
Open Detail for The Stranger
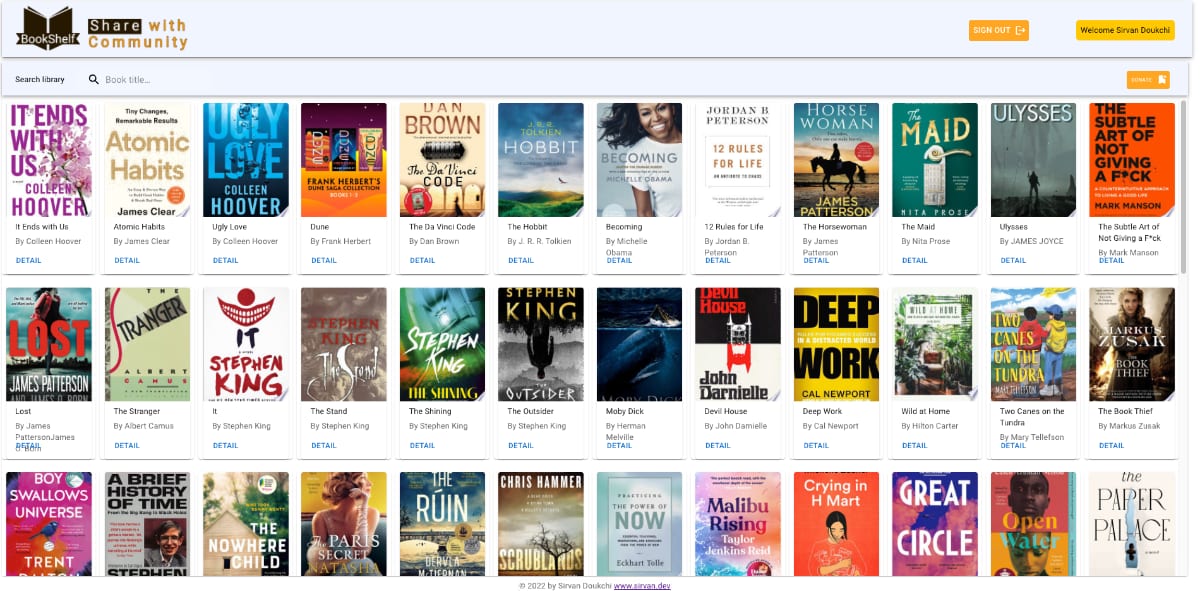127,445
